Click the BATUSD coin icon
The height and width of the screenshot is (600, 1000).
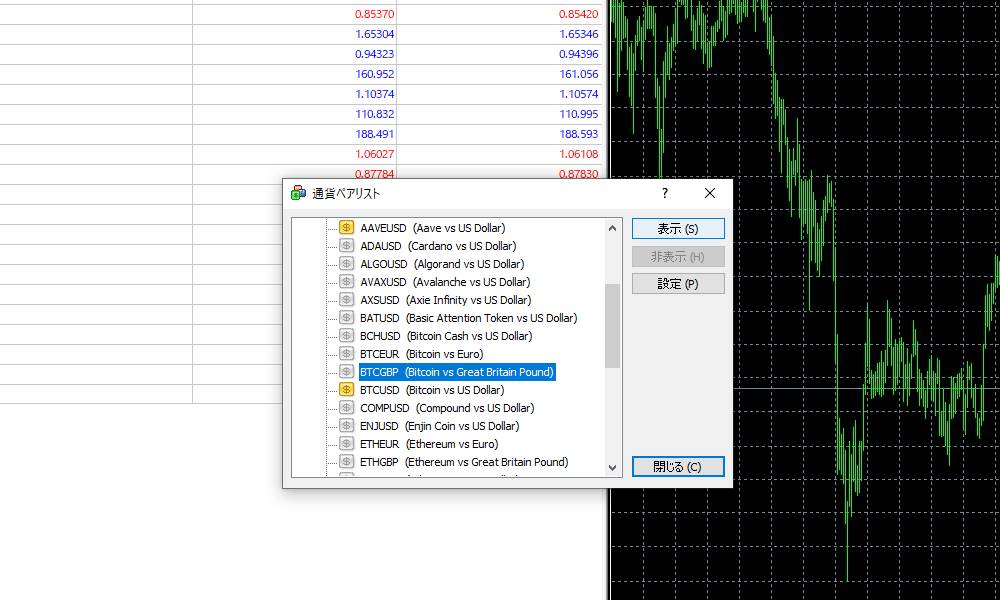click(346, 317)
